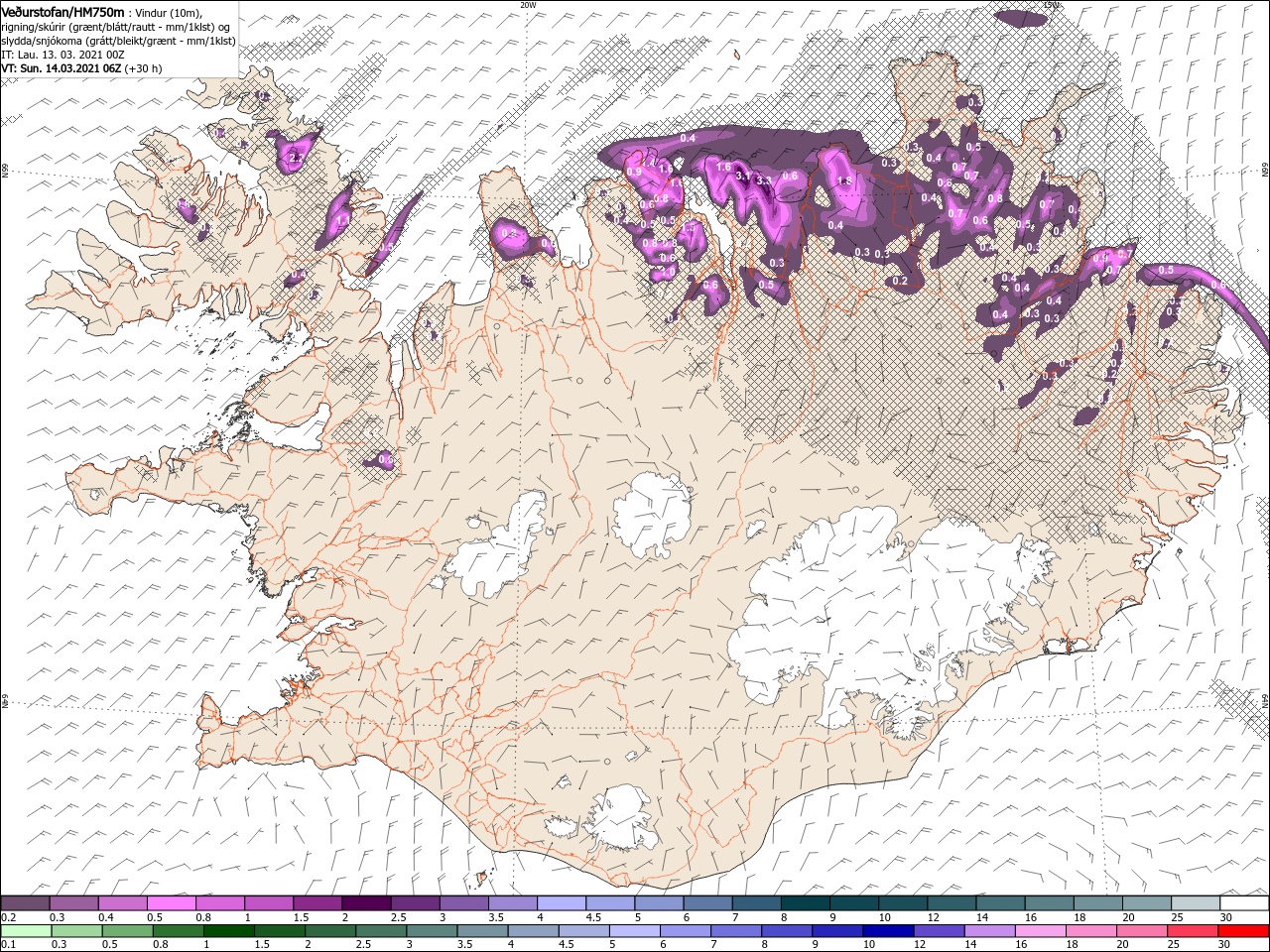
Task: Click the white Mýrdalsjökull glacier near the south coast
Action: [x=622, y=817]
